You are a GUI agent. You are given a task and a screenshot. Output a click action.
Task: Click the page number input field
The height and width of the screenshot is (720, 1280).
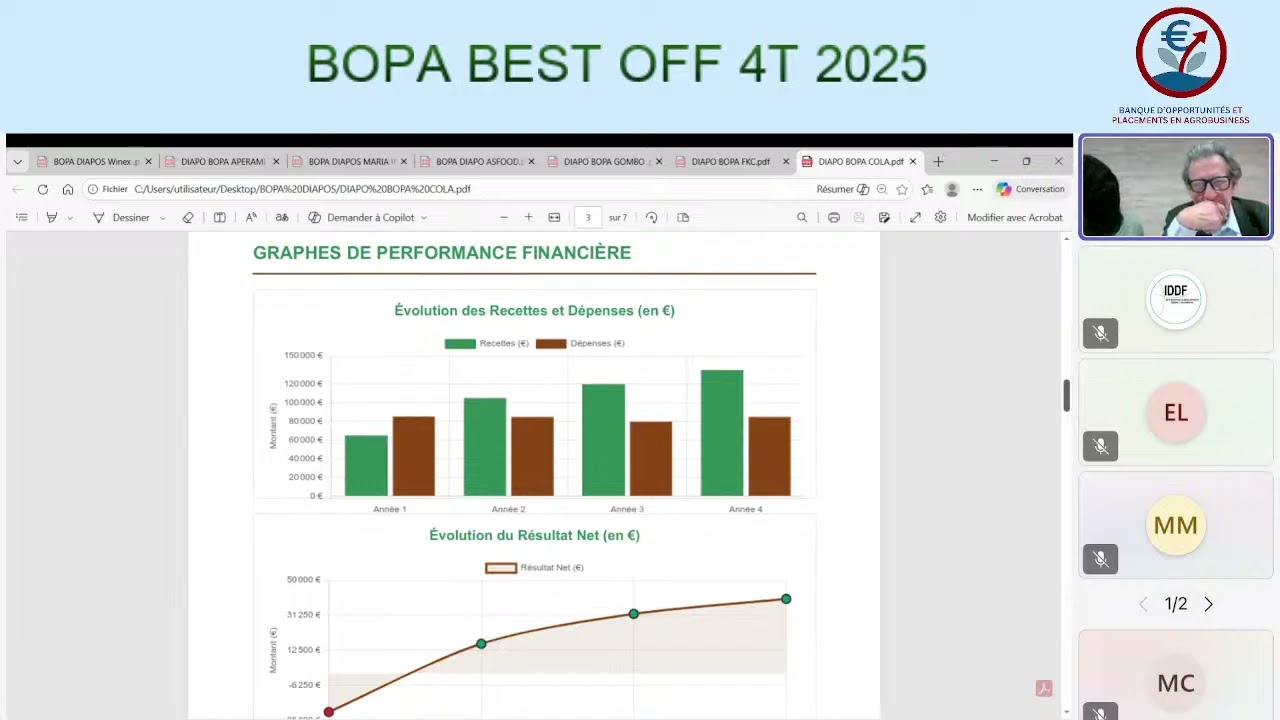(588, 217)
